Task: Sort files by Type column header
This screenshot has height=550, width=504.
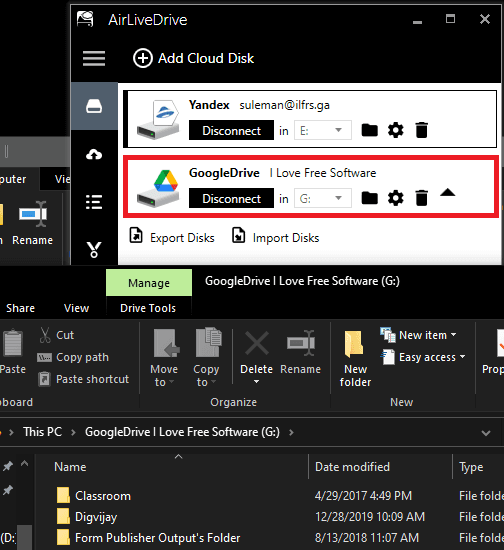Action: coord(471,467)
